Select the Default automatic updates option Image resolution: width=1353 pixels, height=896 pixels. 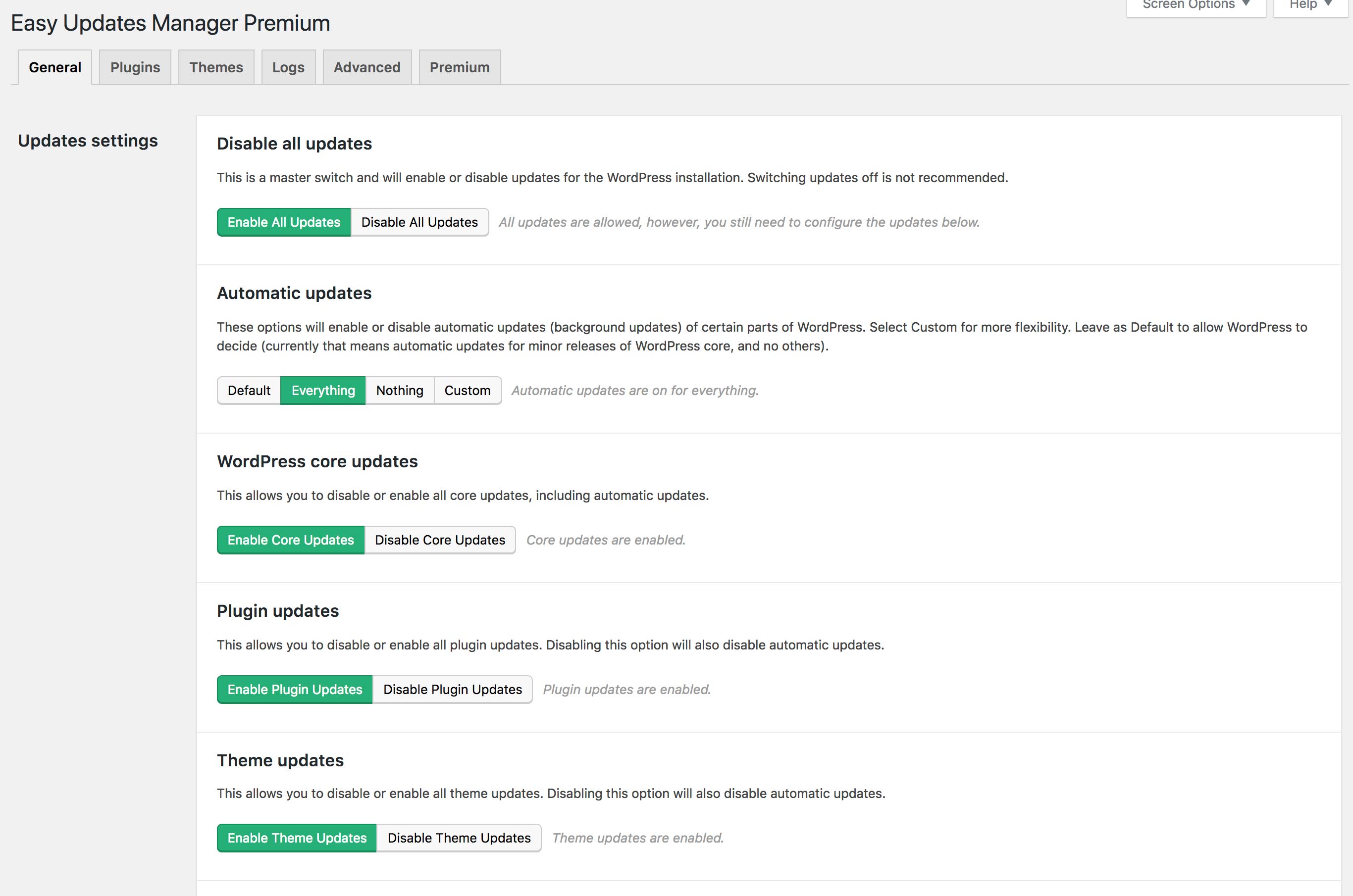pos(248,390)
